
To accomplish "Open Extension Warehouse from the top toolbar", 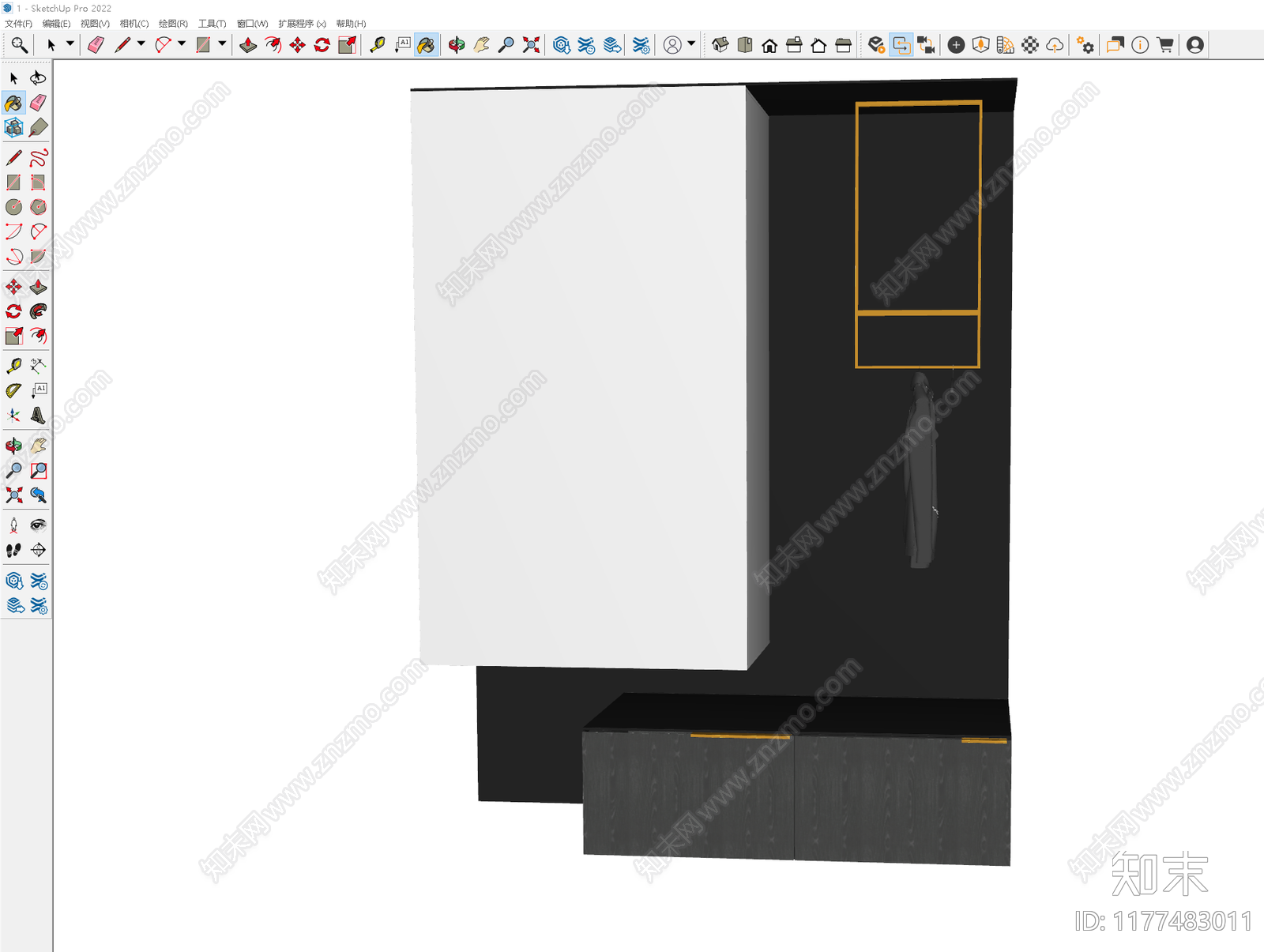I will [x=586, y=45].
